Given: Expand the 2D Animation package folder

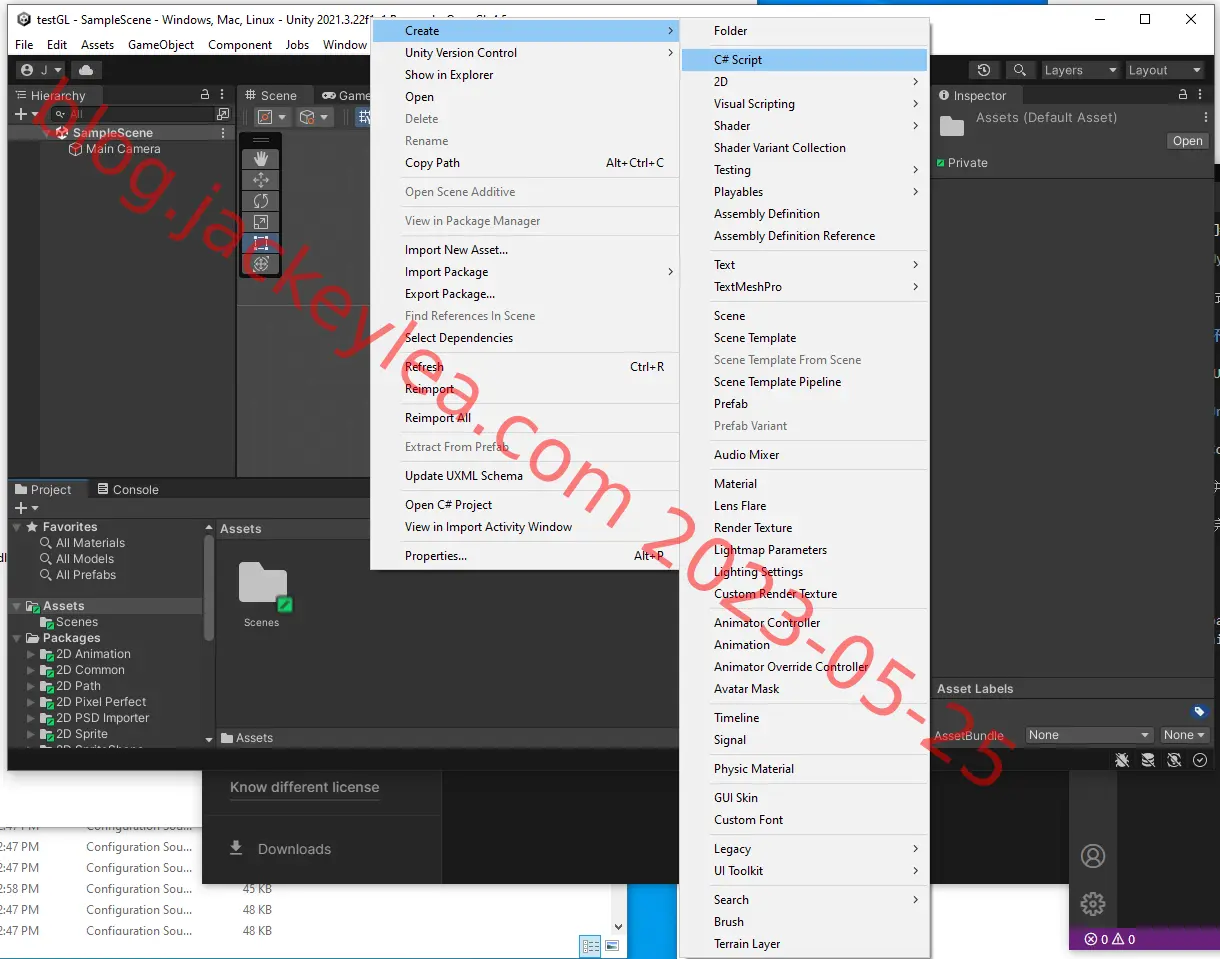Looking at the screenshot, I should (x=31, y=654).
